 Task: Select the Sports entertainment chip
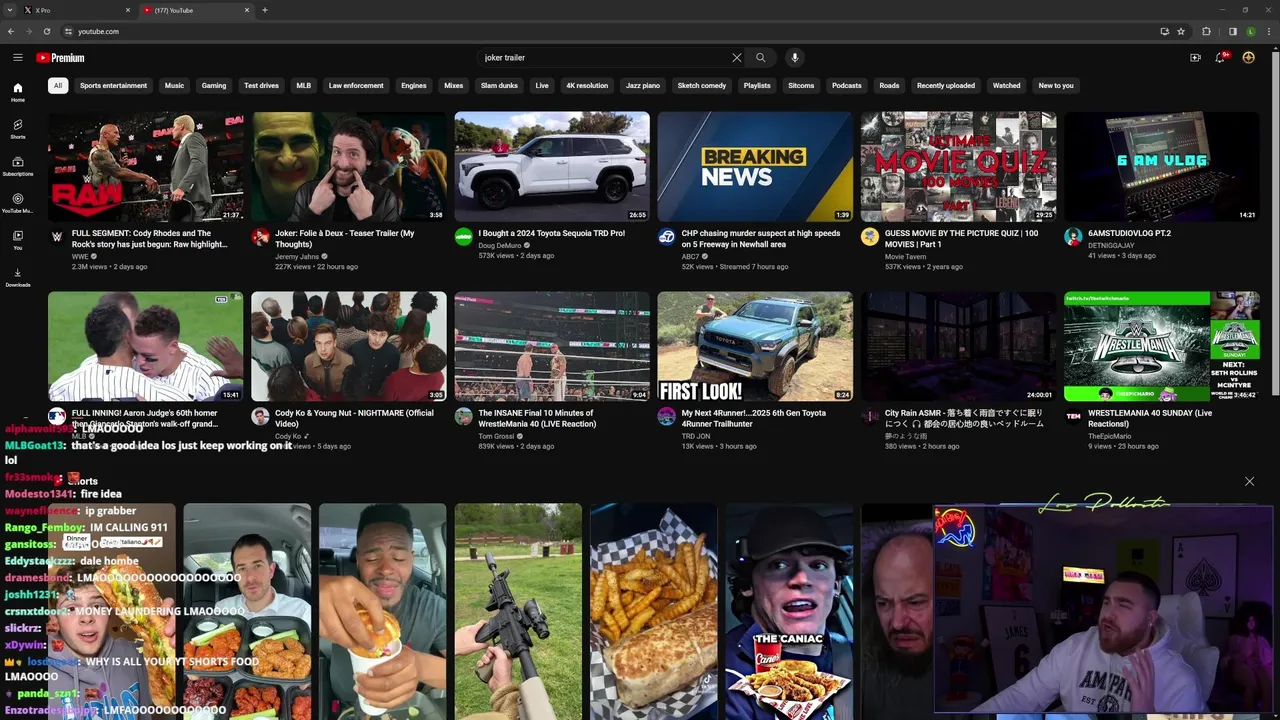coord(113,86)
